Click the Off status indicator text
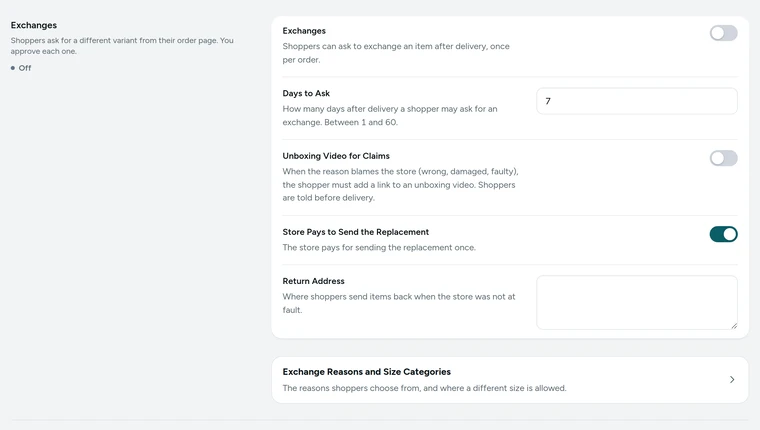Screen dimensions: 760x430 click(25, 68)
